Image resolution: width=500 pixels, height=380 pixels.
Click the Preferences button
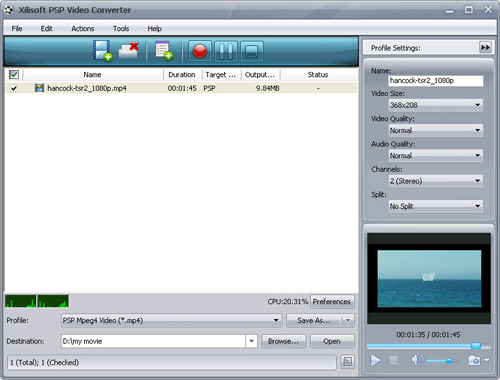pos(332,301)
